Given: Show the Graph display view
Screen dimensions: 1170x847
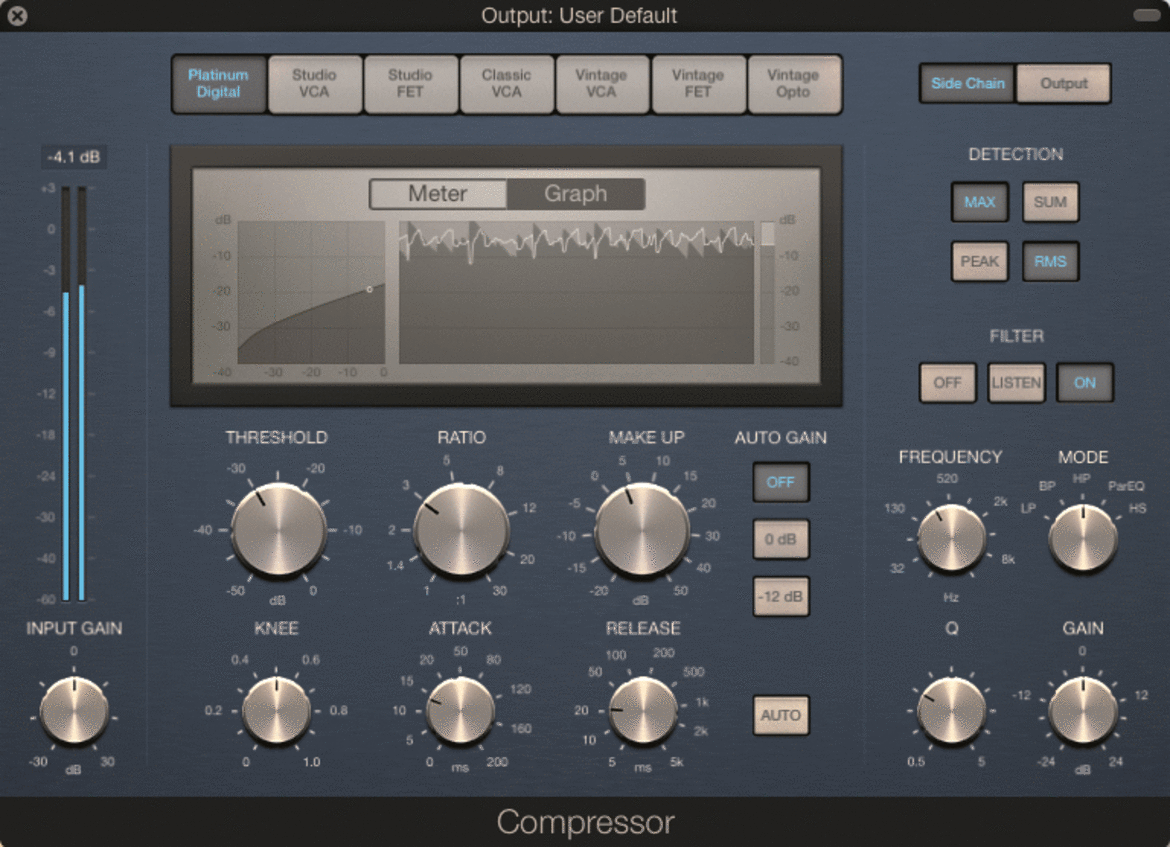Looking at the screenshot, I should click(x=575, y=194).
